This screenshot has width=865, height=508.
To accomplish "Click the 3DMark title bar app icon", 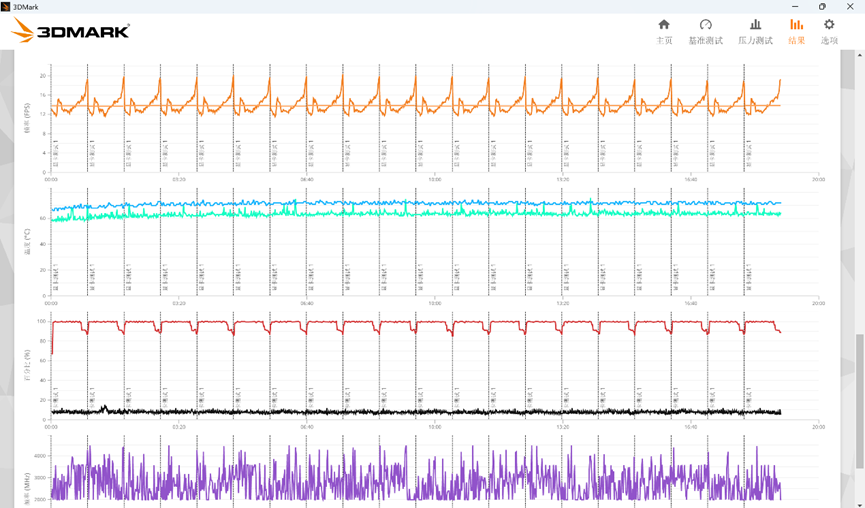I will click(6, 6).
